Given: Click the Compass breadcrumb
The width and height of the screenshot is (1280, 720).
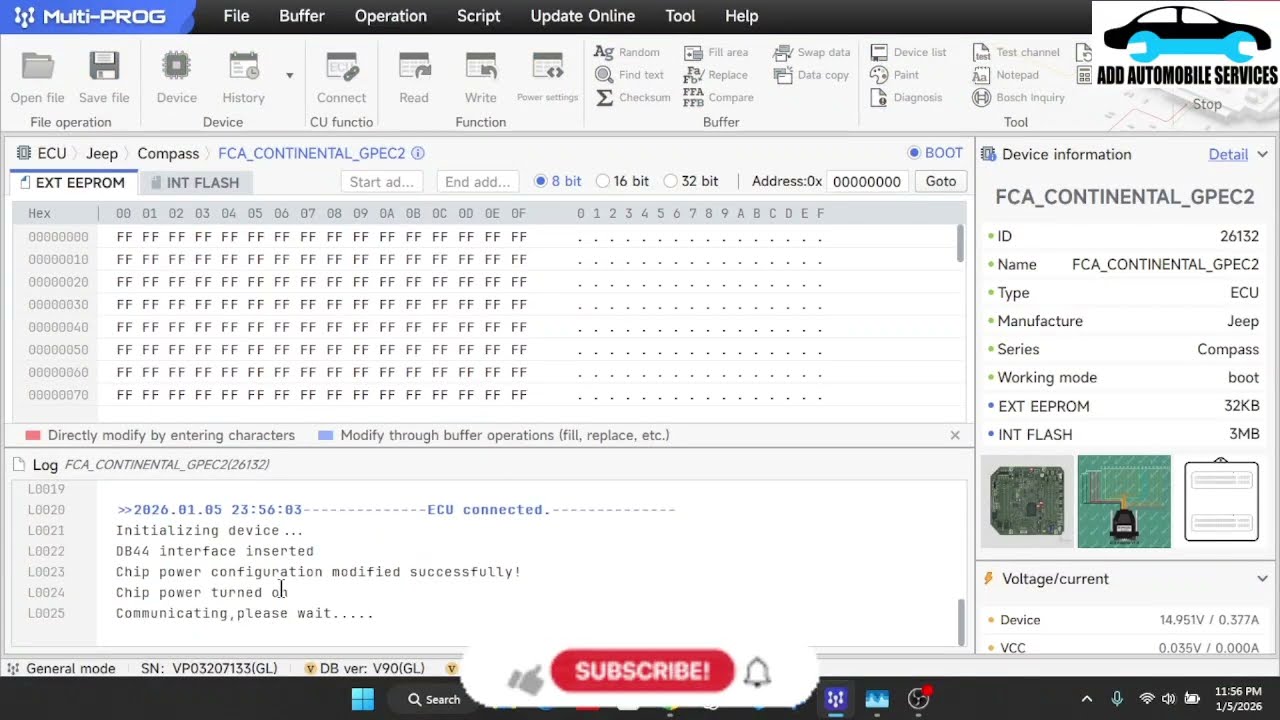Looking at the screenshot, I should (168, 153).
